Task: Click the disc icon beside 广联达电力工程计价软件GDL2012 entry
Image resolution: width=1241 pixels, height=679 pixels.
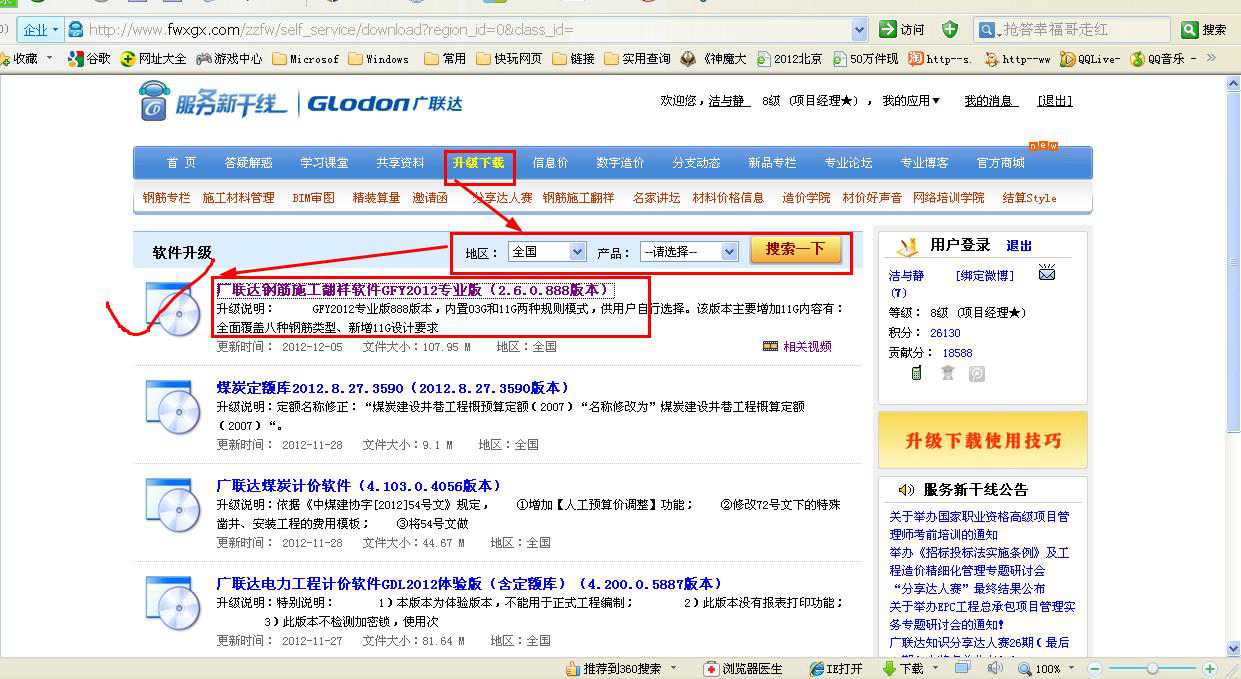Action: (x=174, y=604)
